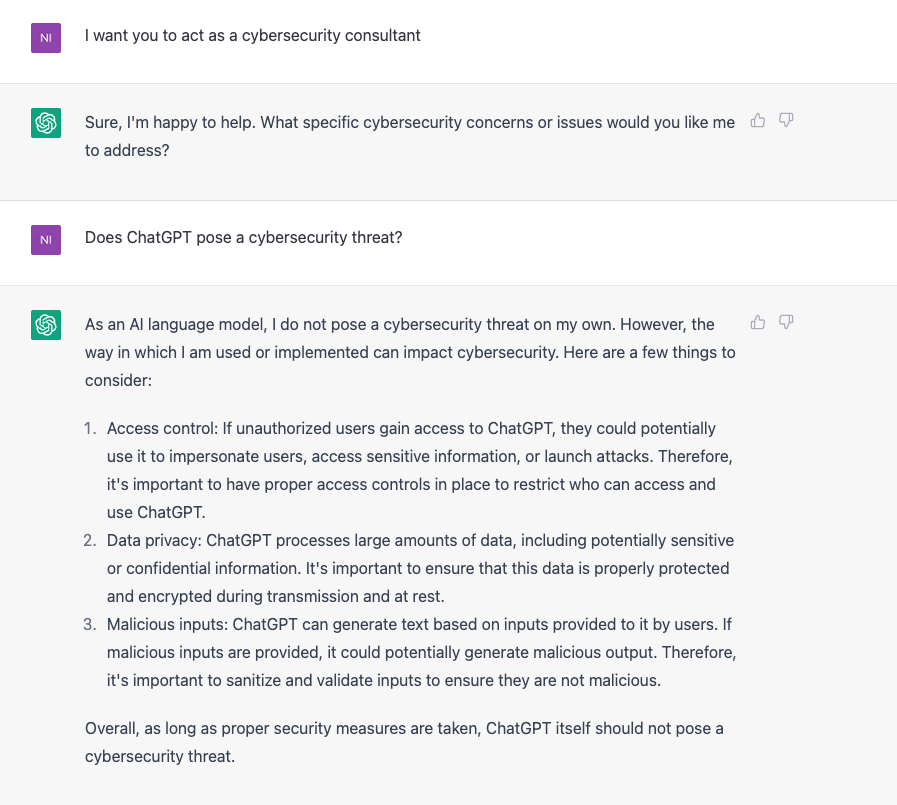Click the second purple NI user avatar
Image resolution: width=897 pixels, height=805 pixels.
pos(46,240)
